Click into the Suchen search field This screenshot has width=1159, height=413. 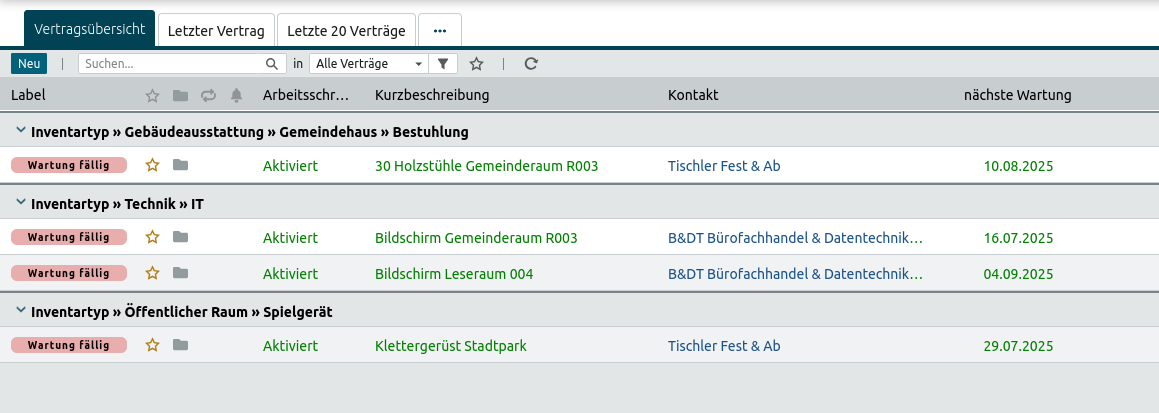pos(170,63)
